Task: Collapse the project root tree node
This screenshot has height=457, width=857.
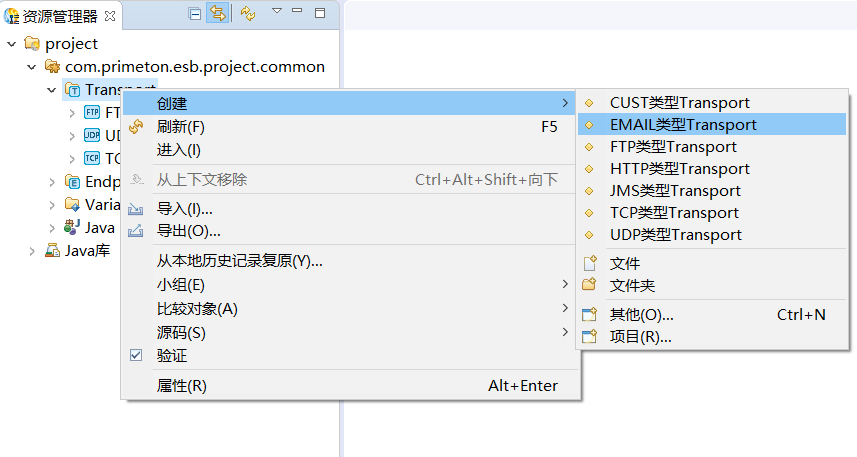Action: coord(12,44)
